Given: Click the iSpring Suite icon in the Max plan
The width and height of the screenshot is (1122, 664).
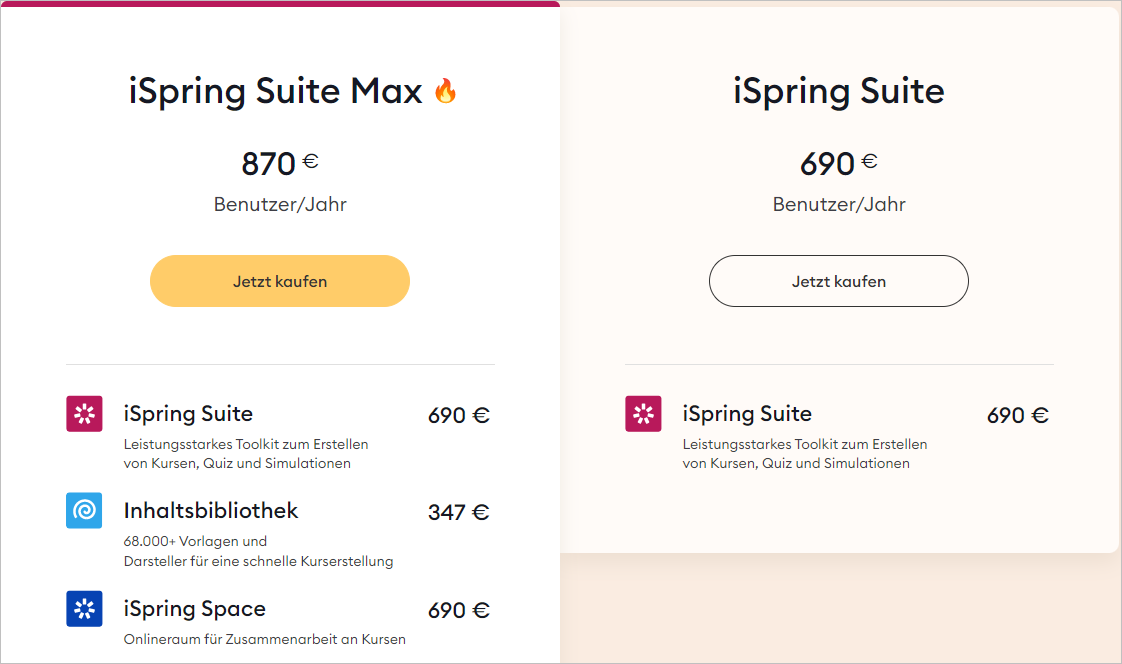Looking at the screenshot, I should pyautogui.click(x=84, y=414).
